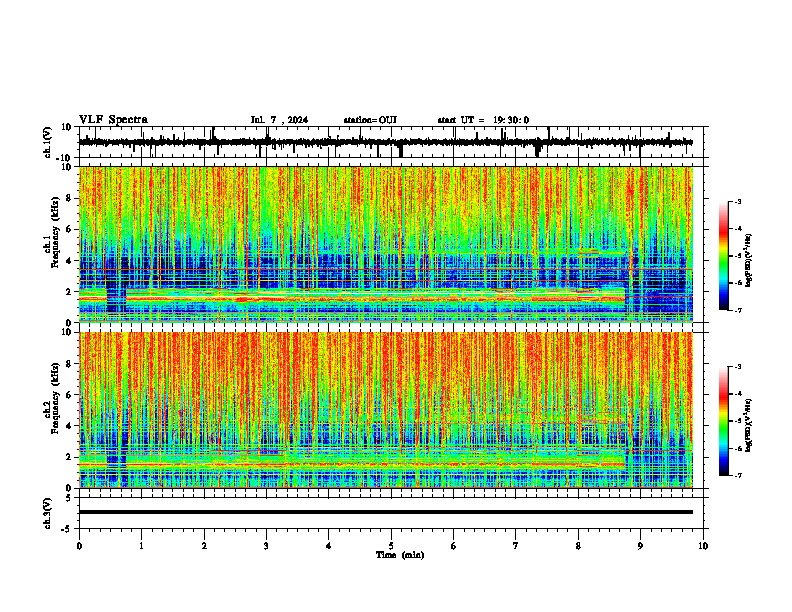Screen dimensions: 792x612
Task: Click the ch.1 voltage waveform trace
Action: 386,142
